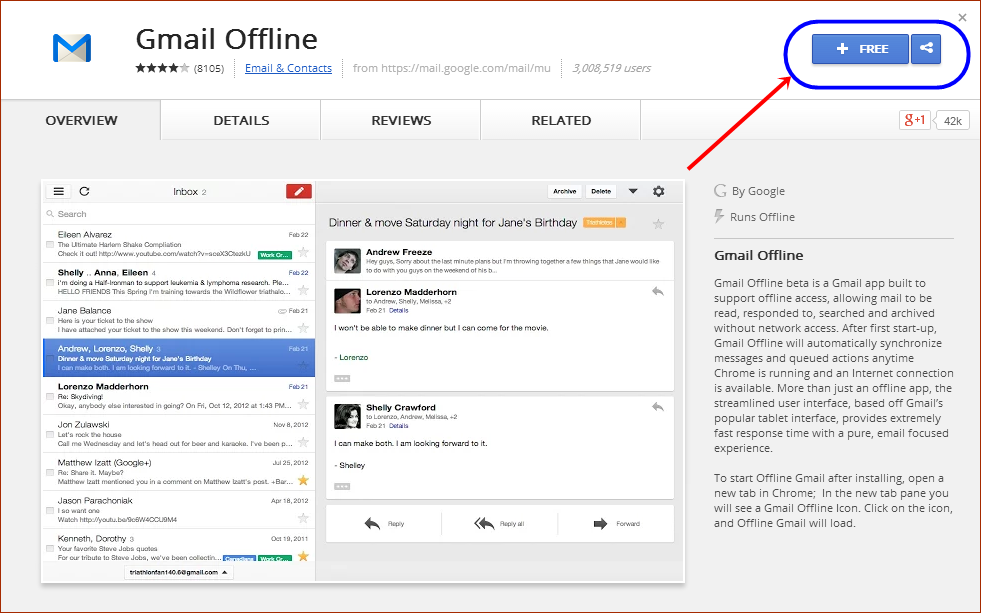Image resolution: width=981 pixels, height=613 pixels.
Task: Click the red compose pencil button
Action: pyautogui.click(x=299, y=191)
